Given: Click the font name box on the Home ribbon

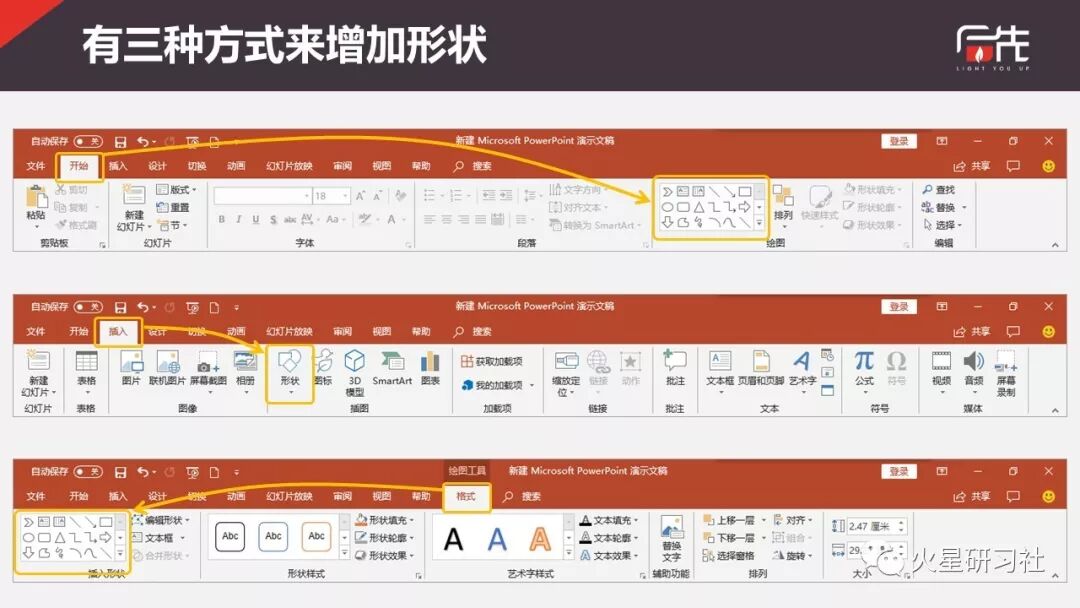Looking at the screenshot, I should 262,196.
